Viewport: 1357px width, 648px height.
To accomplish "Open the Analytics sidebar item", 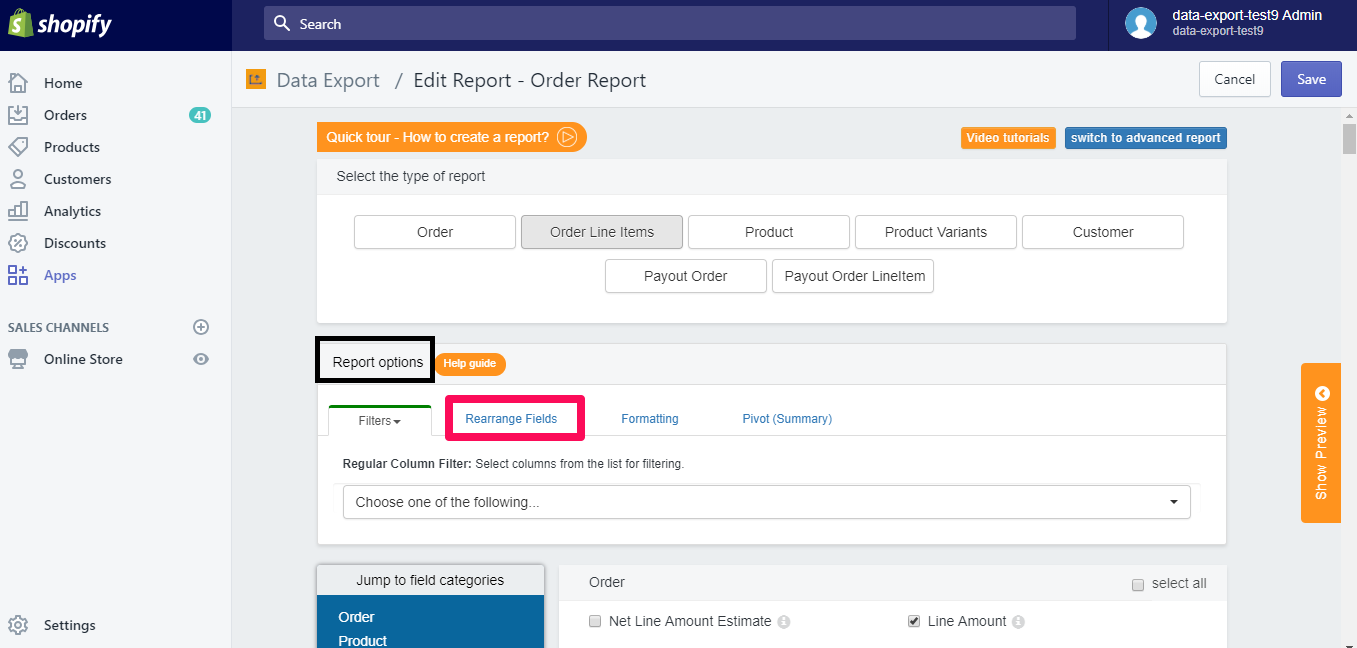I will click(71, 210).
